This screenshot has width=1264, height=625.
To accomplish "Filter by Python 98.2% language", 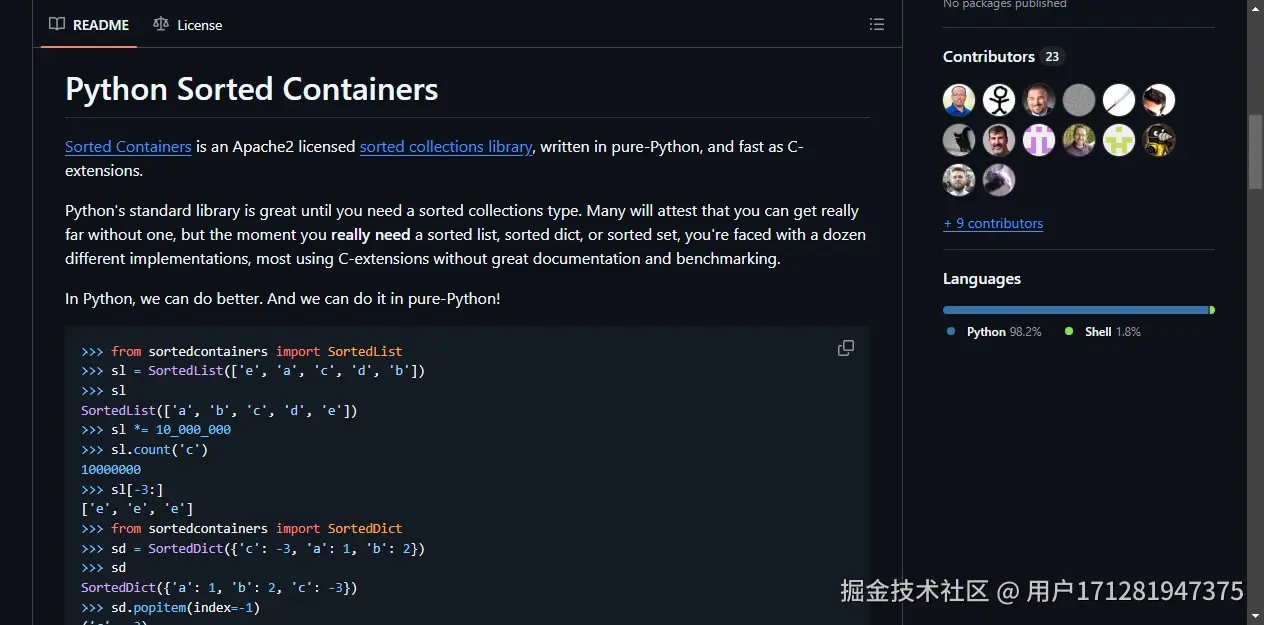I will coord(994,331).
